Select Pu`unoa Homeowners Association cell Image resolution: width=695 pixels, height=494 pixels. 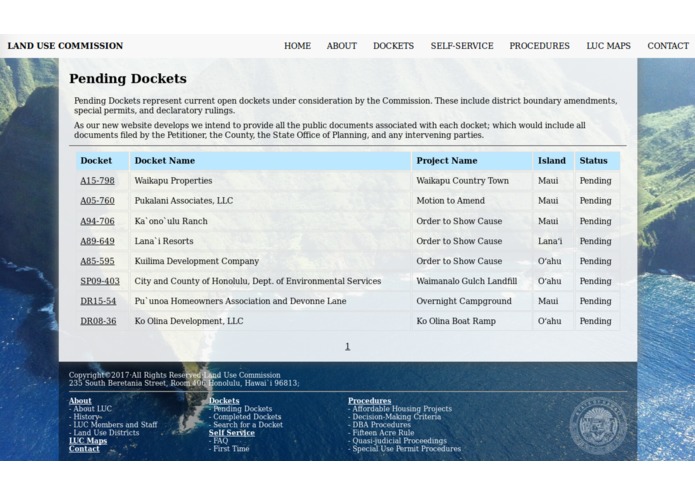(x=270, y=301)
